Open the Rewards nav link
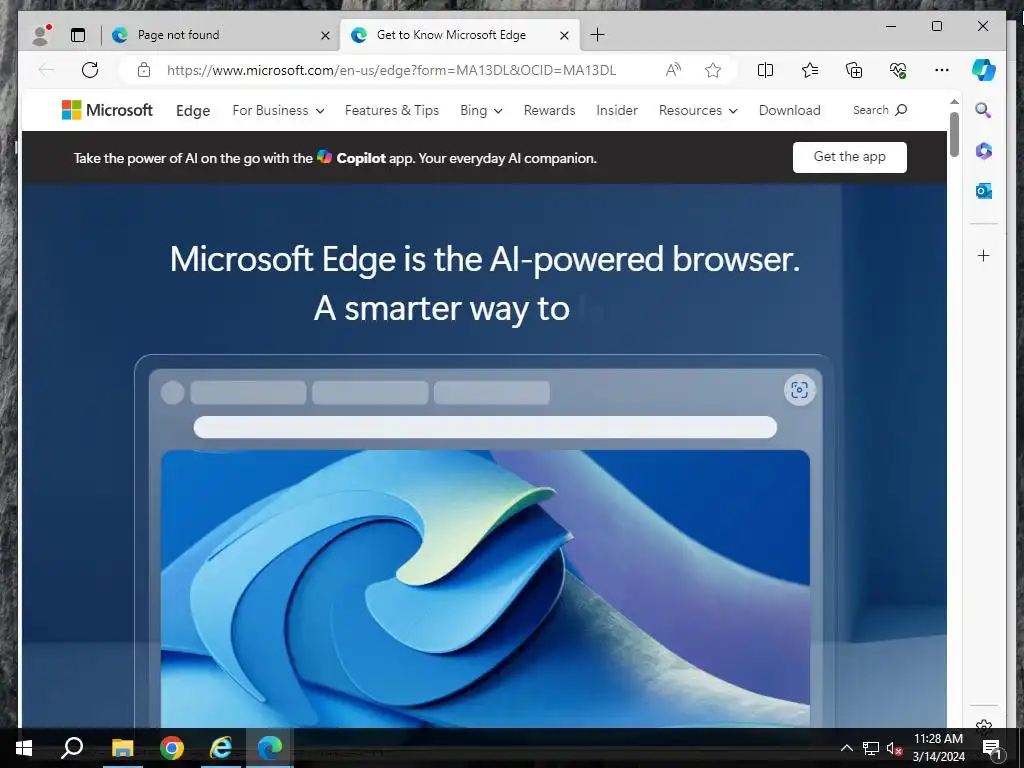The height and width of the screenshot is (768, 1024). [x=549, y=110]
